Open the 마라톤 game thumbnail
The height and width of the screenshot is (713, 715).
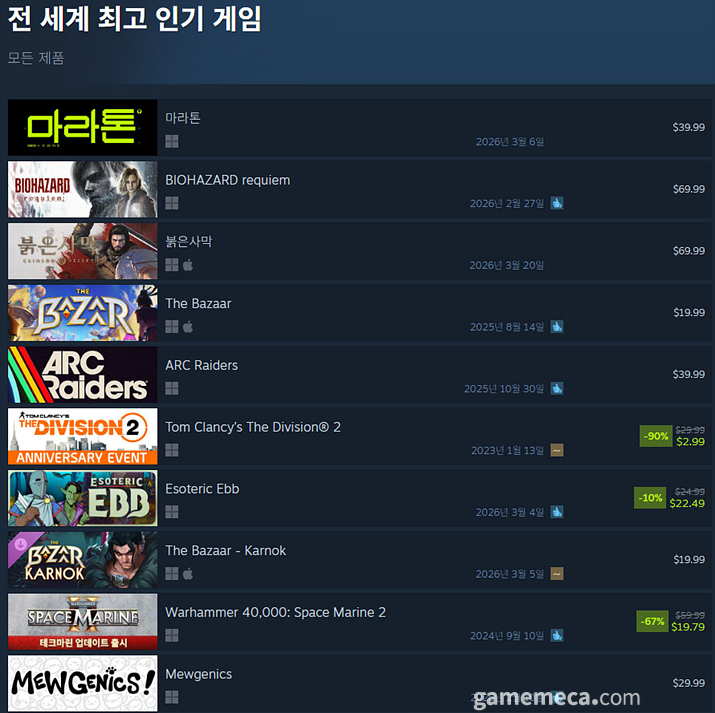[83, 128]
